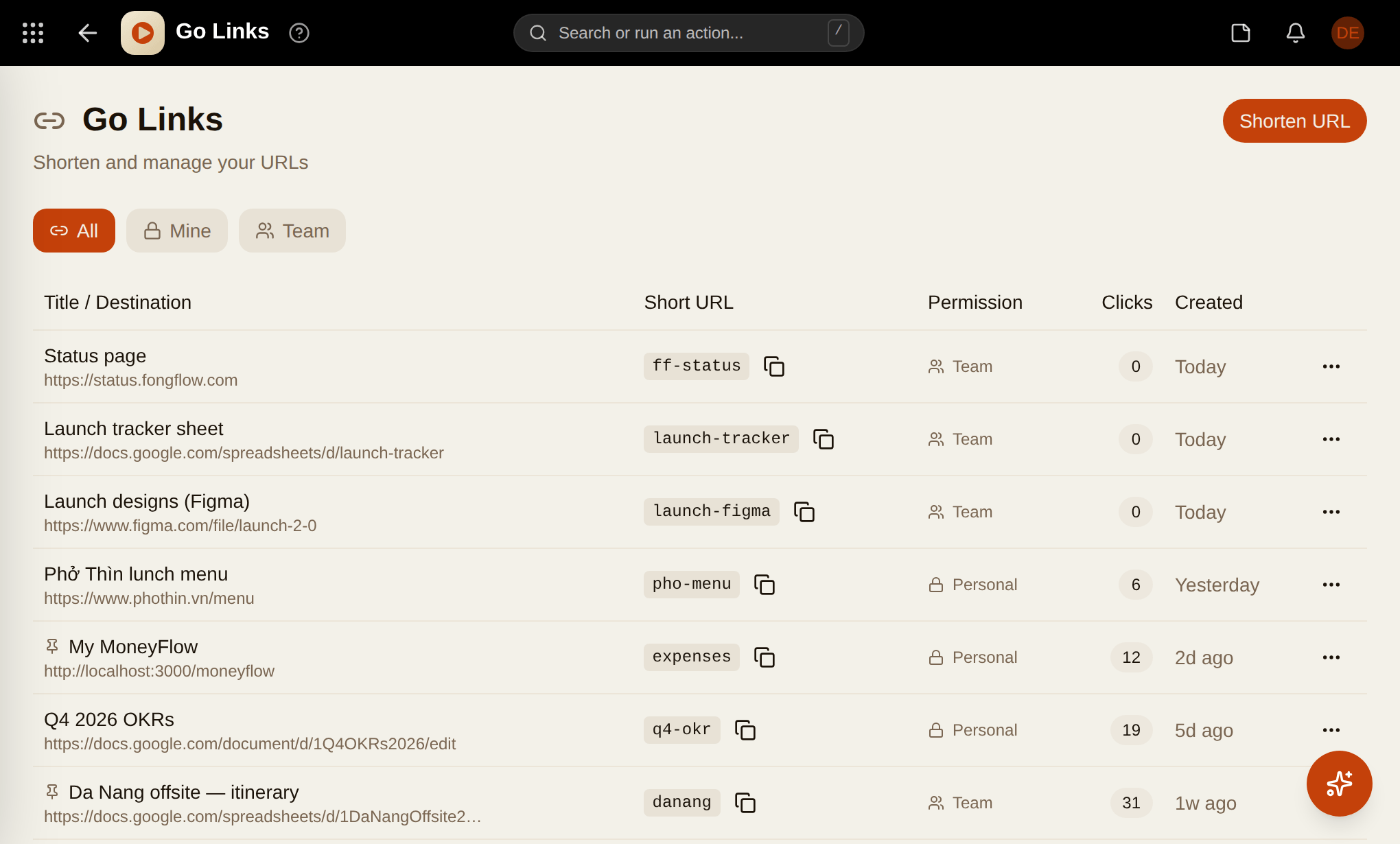Copy the launch-figma short URL

coord(804,512)
